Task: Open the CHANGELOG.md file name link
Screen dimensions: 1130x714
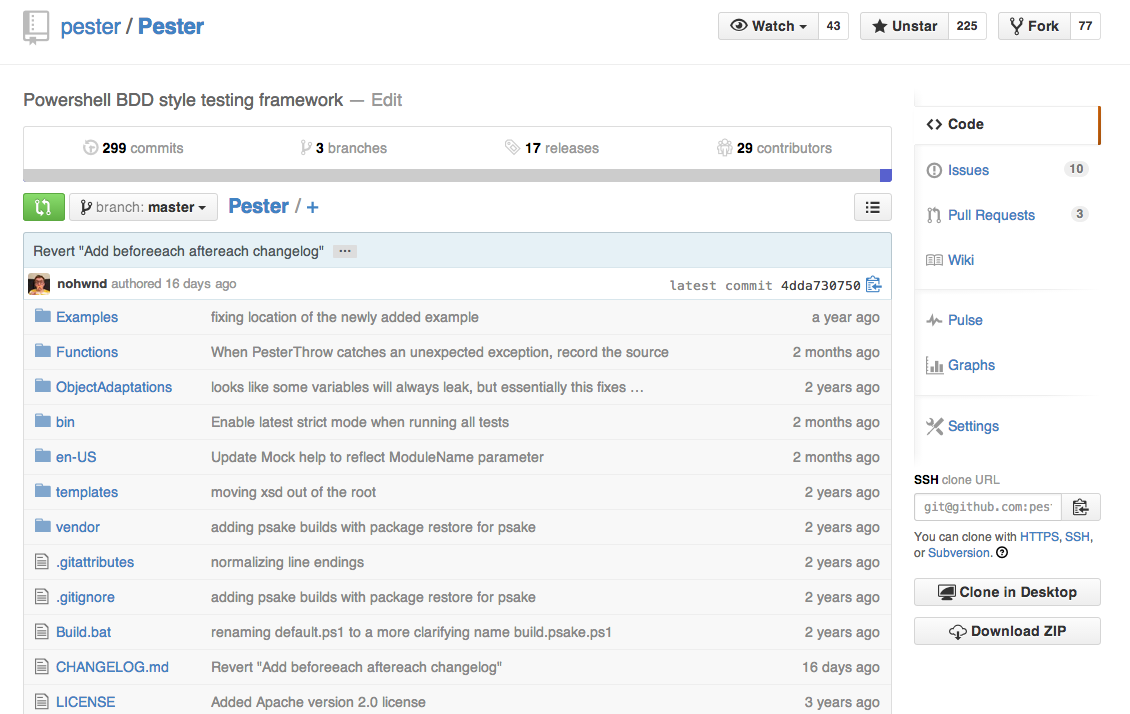Action: 112,667
